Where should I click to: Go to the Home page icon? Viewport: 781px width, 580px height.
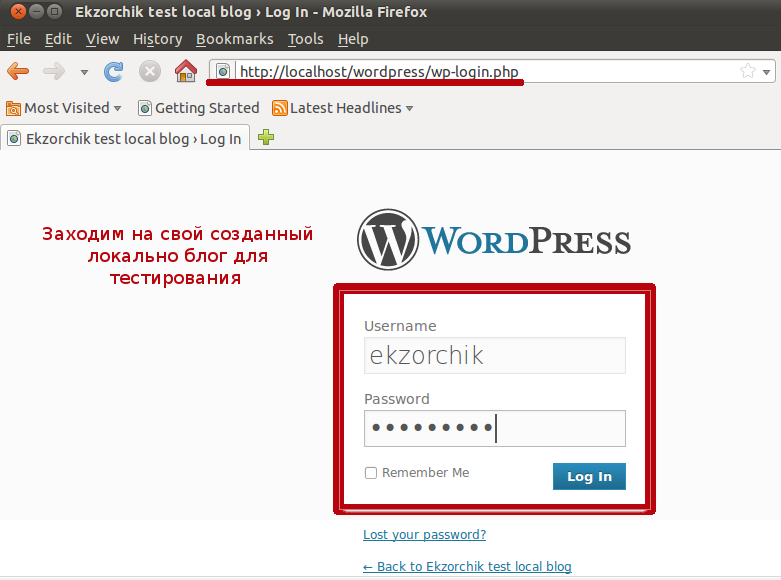pyautogui.click(x=185, y=71)
